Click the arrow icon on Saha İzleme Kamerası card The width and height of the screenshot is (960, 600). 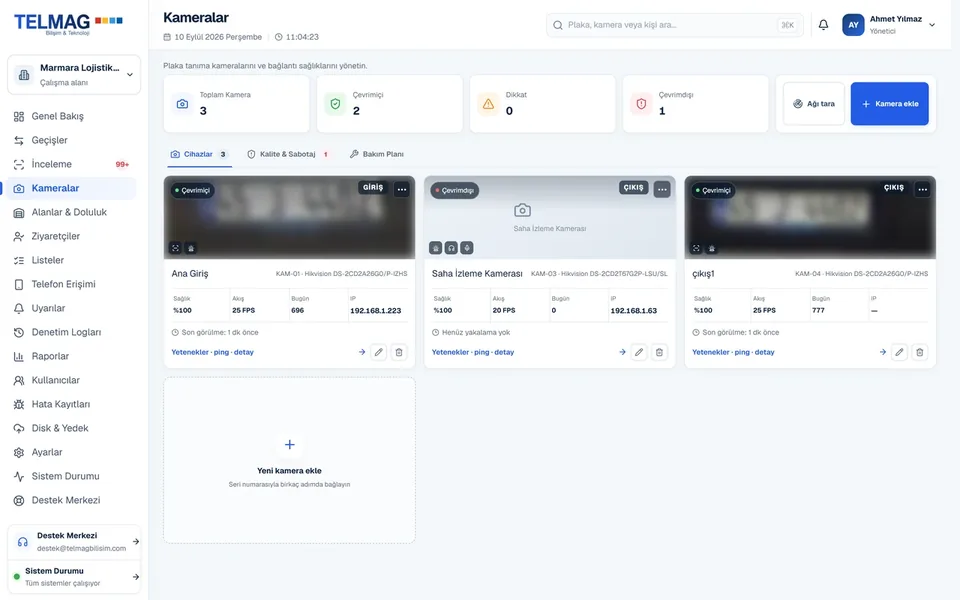[622, 352]
